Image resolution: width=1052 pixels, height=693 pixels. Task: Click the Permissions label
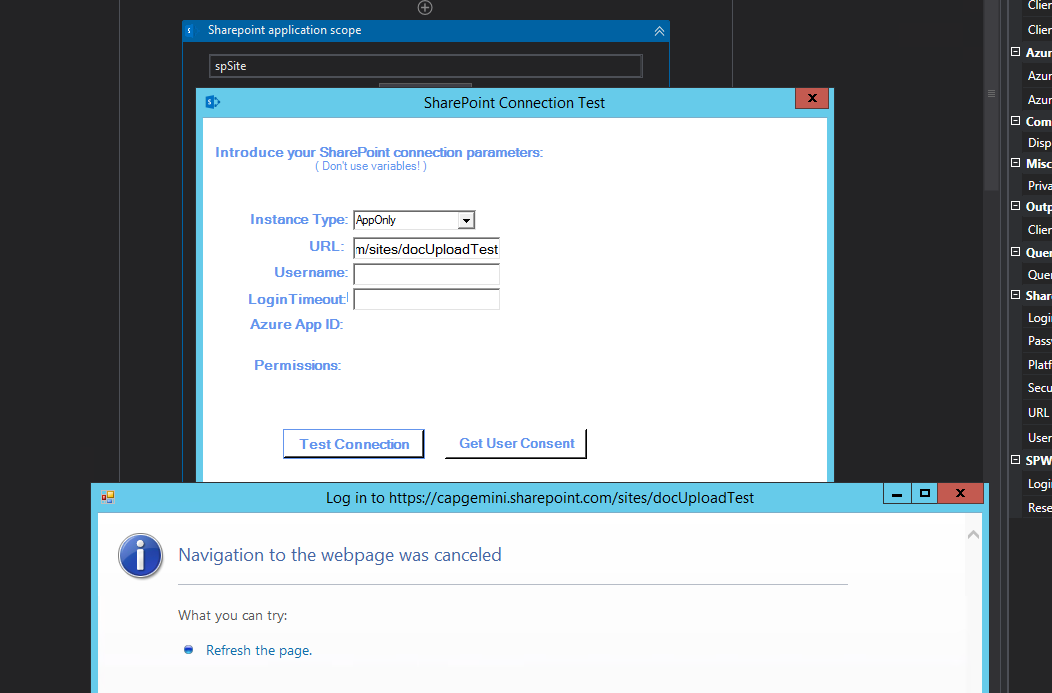coord(297,365)
